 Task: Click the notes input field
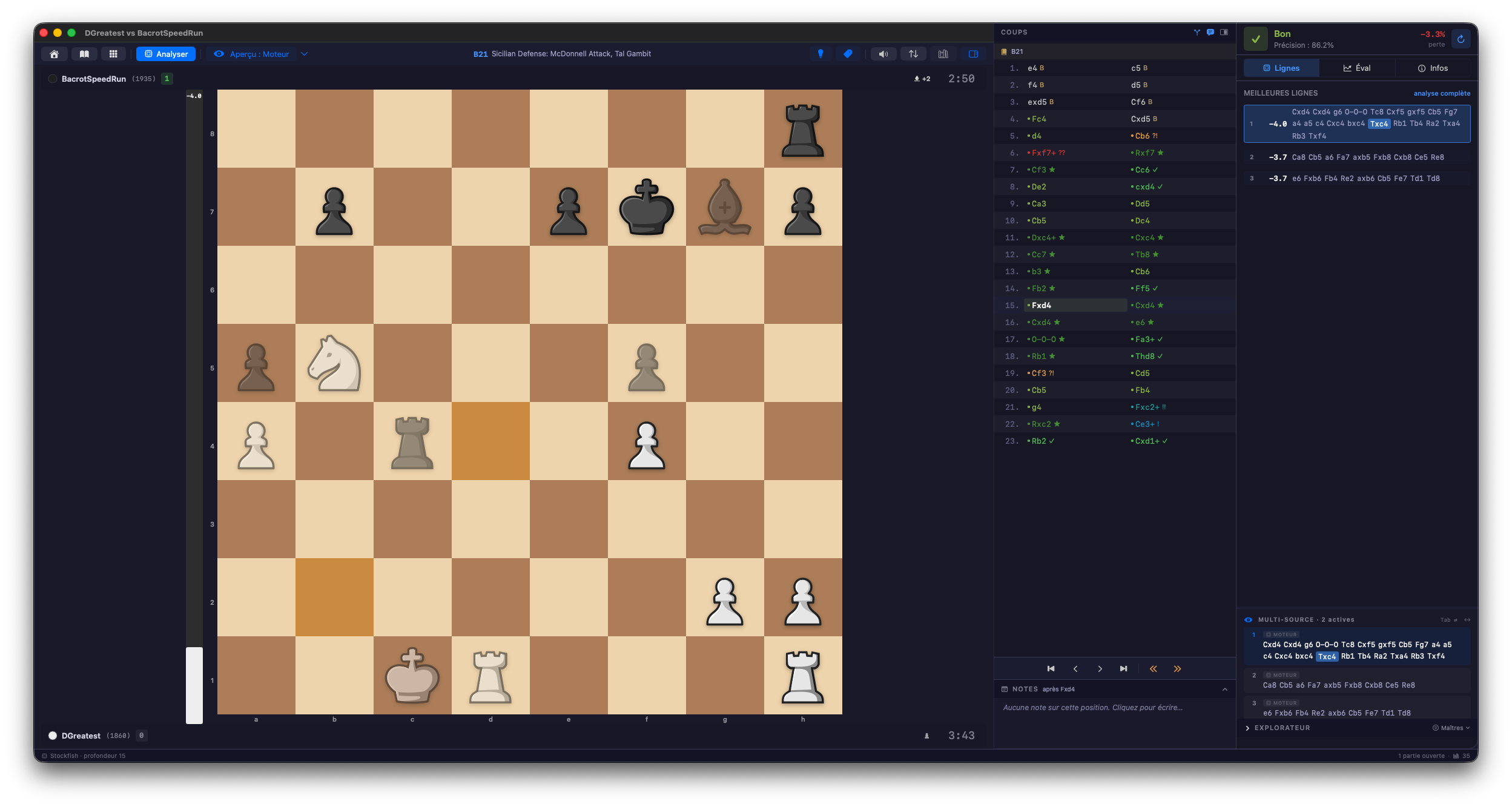point(1114,708)
